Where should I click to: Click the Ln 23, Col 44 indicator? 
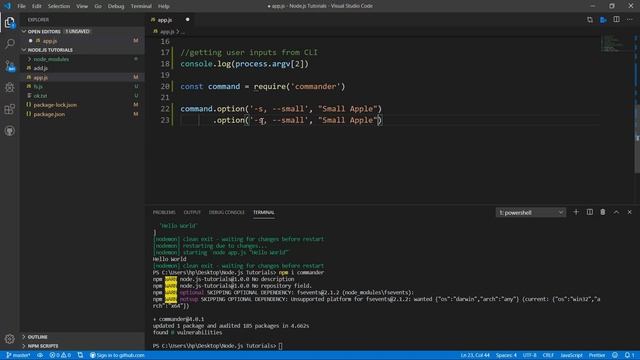point(475,355)
